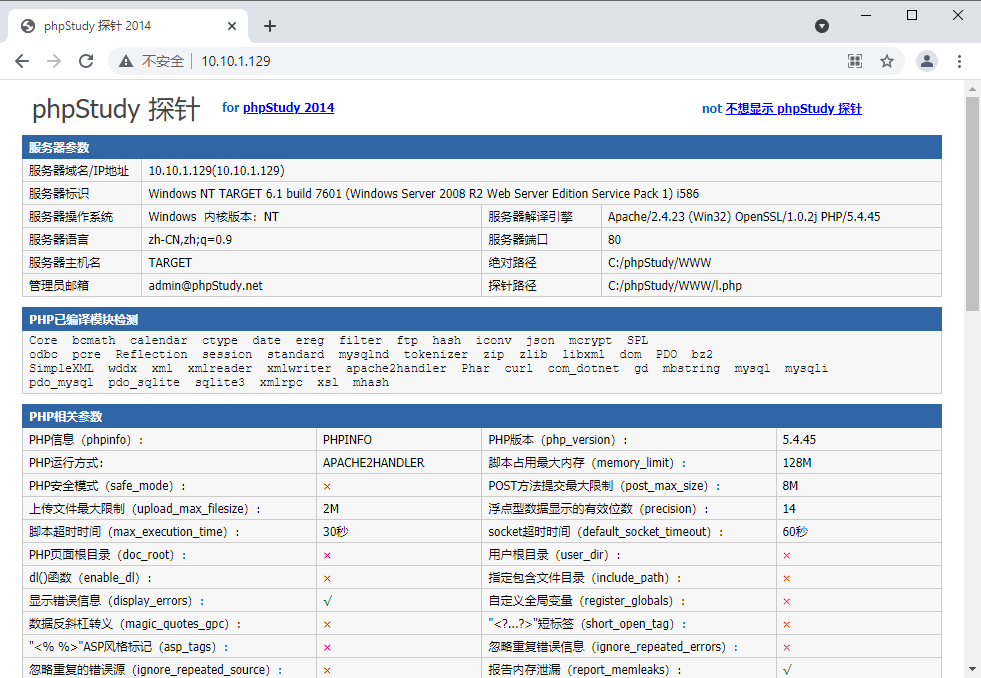
Task: Click the admin@phpStudy.net email
Action: tap(205, 286)
